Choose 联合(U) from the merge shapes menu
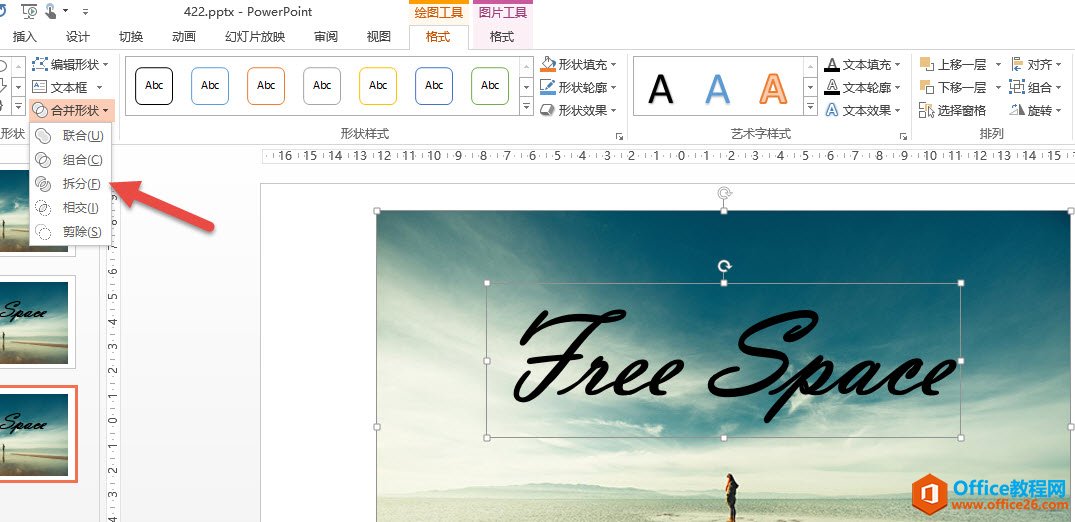 71,136
